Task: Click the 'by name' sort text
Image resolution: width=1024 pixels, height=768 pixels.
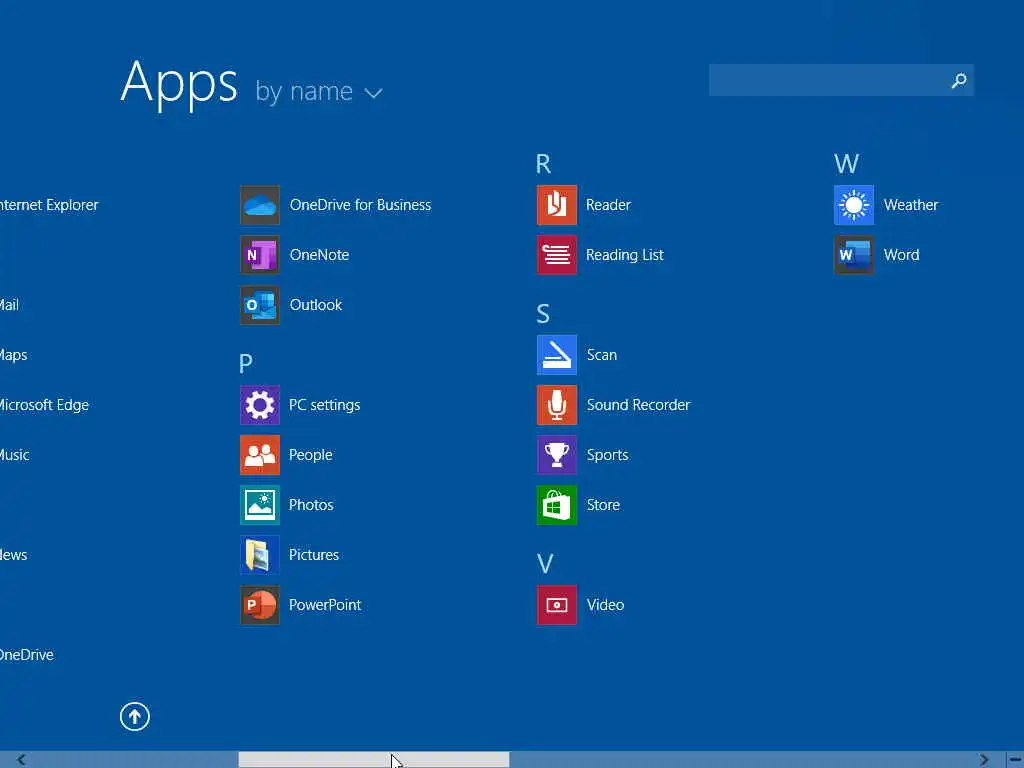Action: click(304, 91)
